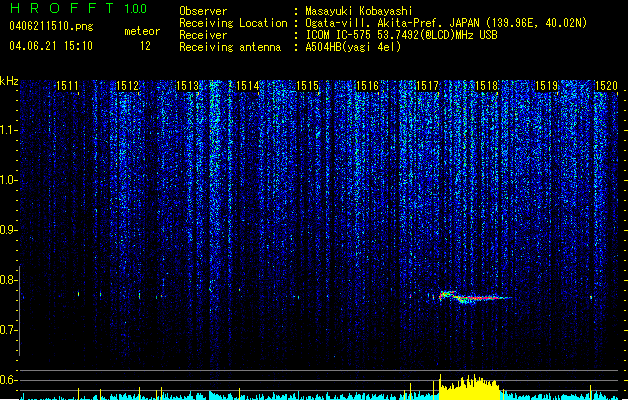Select the filename 0406211510.png
Image resolution: width=629 pixels, height=400 pixels.
tap(51, 26)
